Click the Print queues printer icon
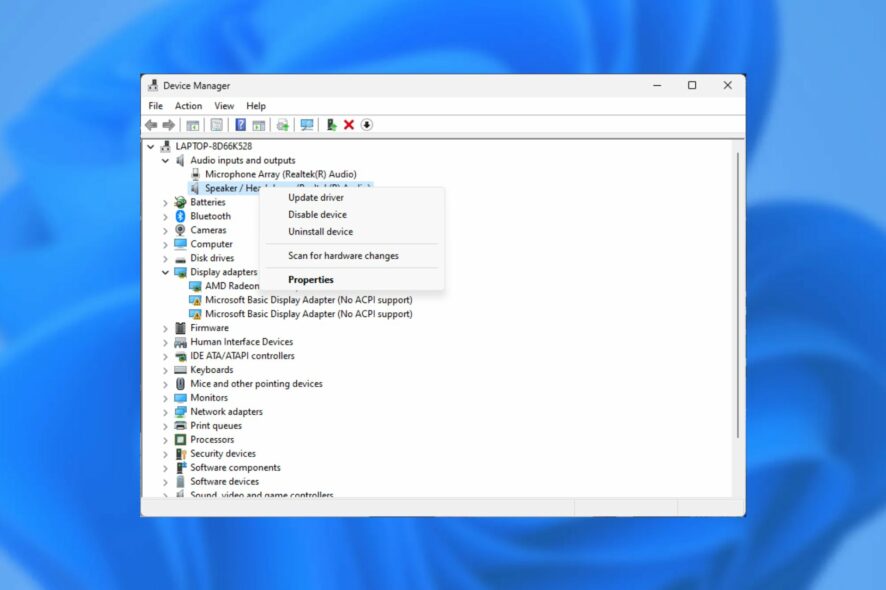This screenshot has height=590, width=886. 180,426
